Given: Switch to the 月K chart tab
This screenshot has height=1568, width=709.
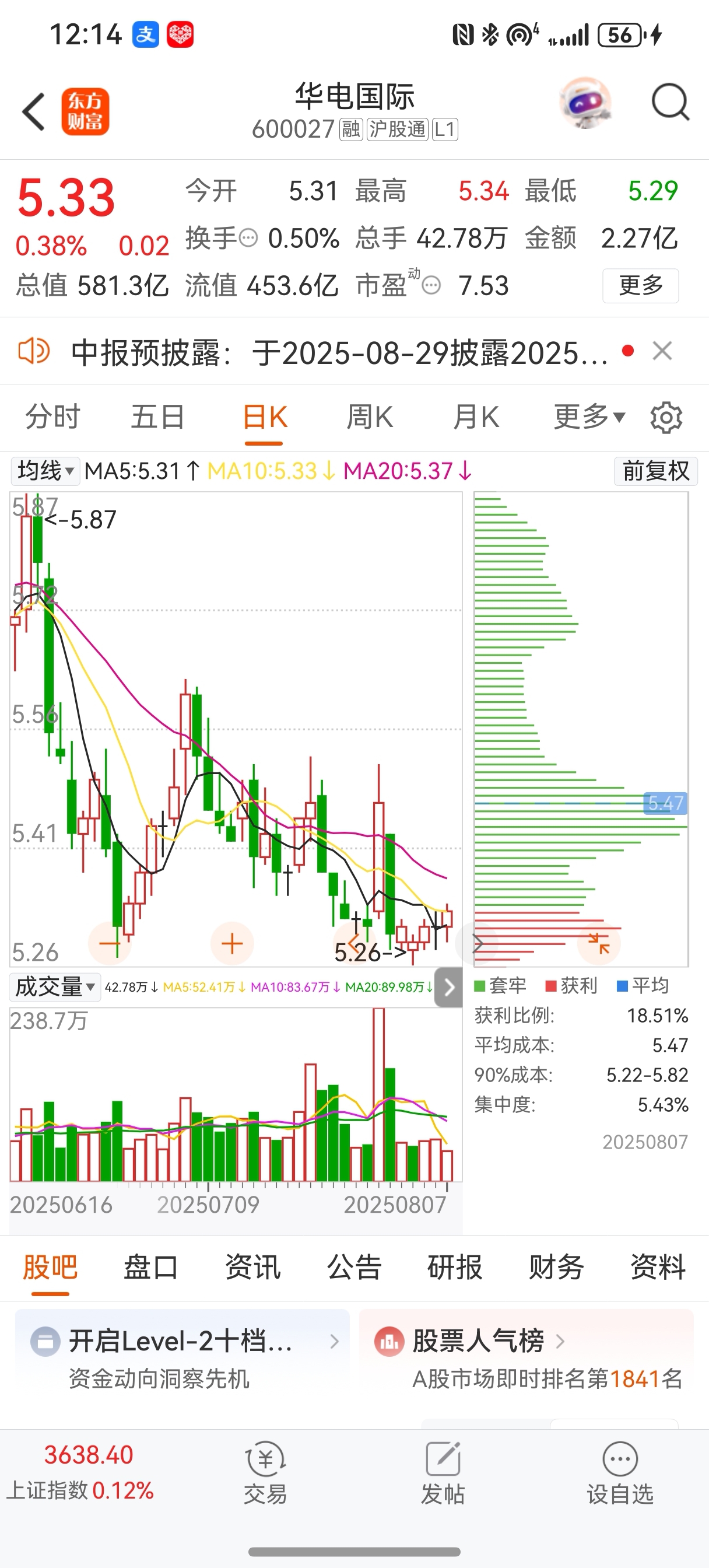Looking at the screenshot, I should coord(476,418).
